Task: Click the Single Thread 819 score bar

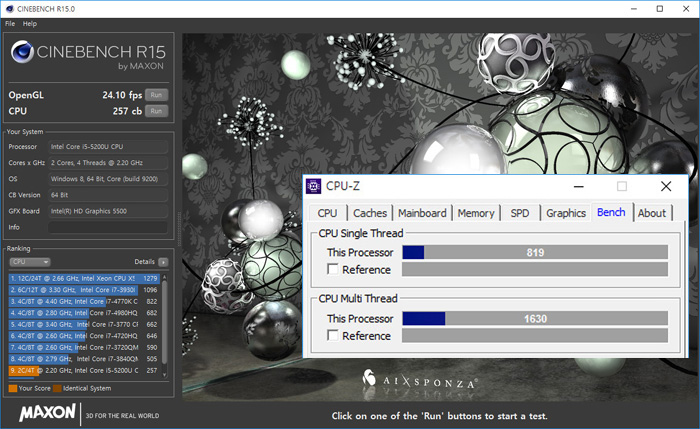Action: click(x=535, y=252)
